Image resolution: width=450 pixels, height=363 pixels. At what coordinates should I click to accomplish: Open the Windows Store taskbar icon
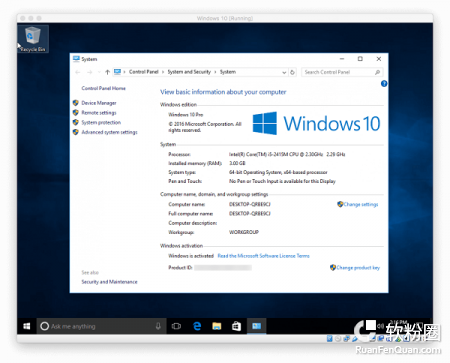tap(236, 326)
